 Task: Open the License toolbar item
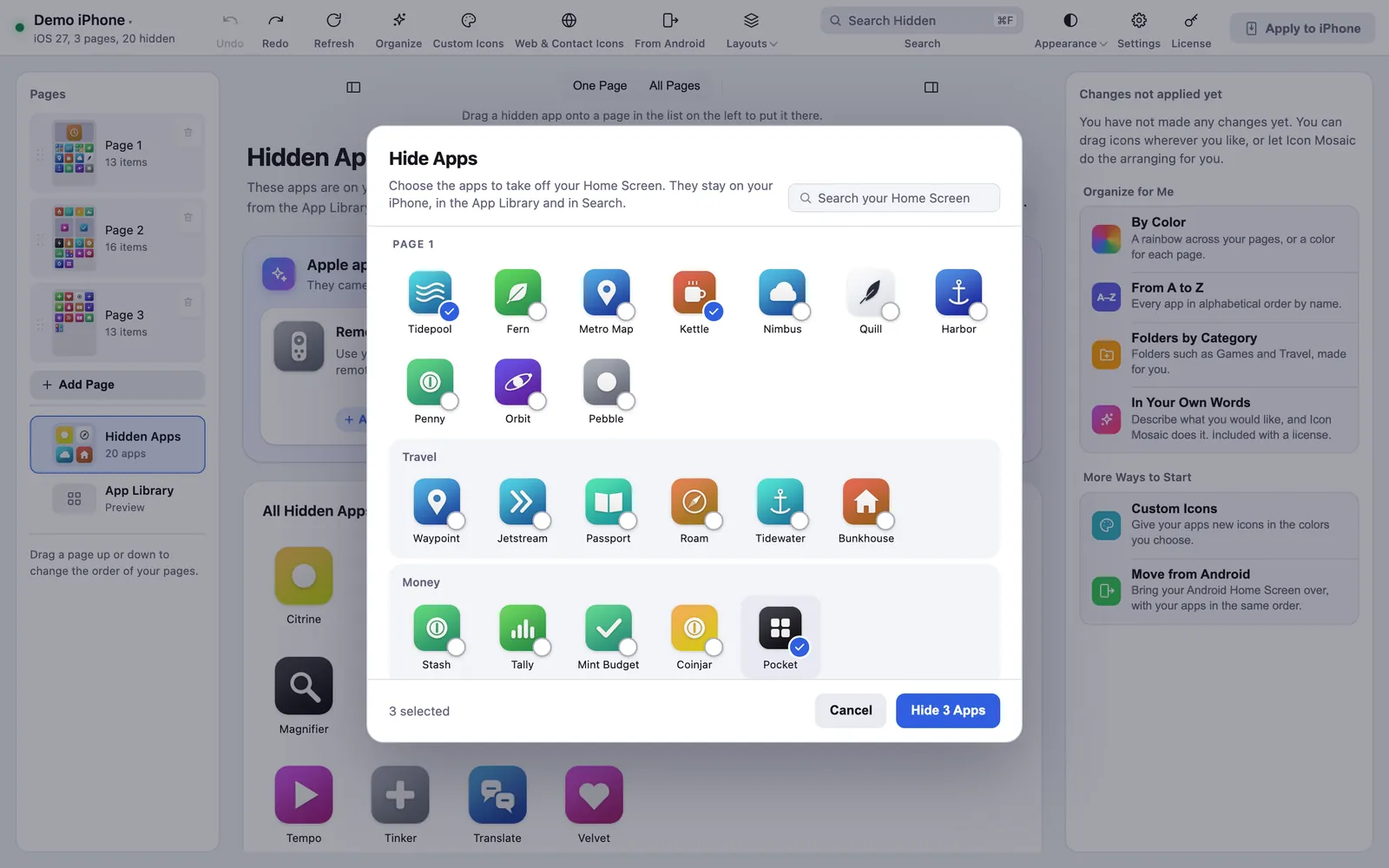(x=1191, y=30)
